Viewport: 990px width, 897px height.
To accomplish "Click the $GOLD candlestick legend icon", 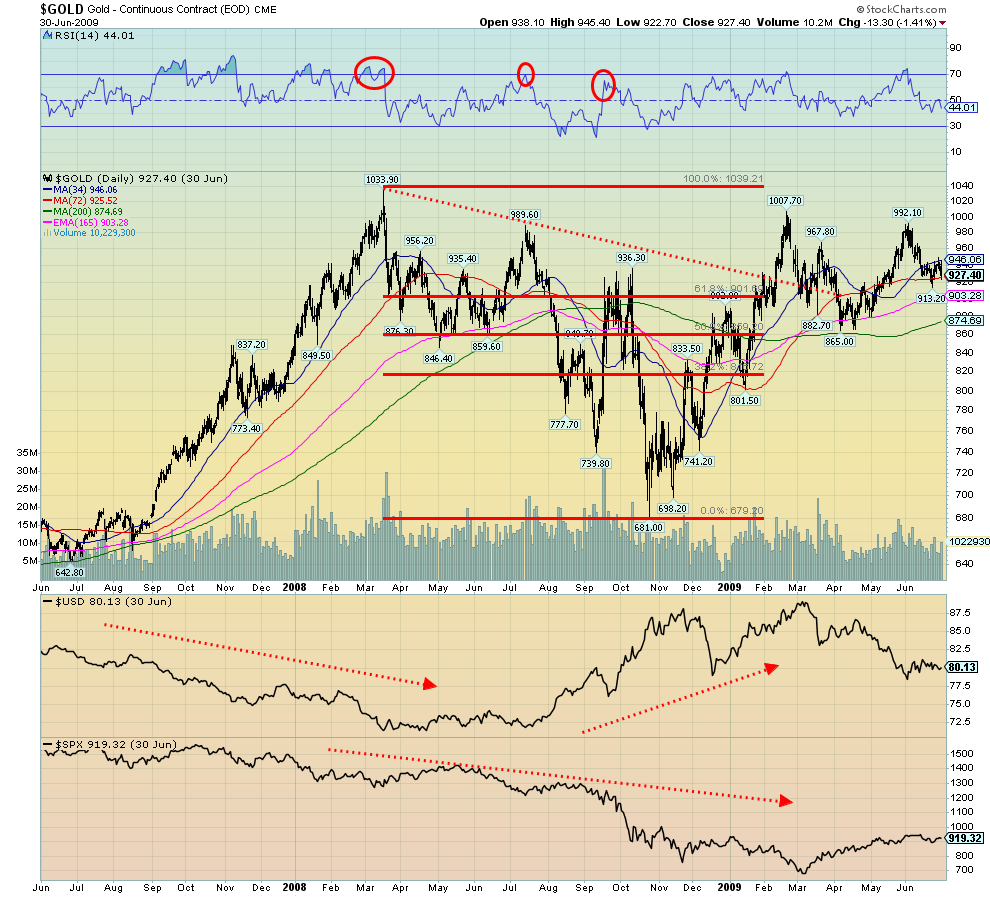I will pos(47,178).
